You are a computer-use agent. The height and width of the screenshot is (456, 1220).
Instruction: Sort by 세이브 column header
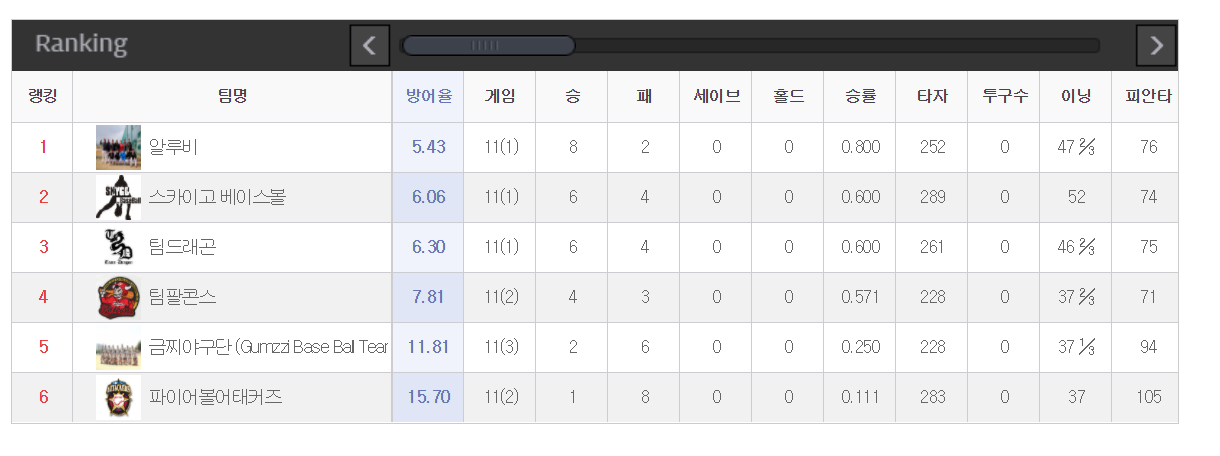tap(716, 97)
